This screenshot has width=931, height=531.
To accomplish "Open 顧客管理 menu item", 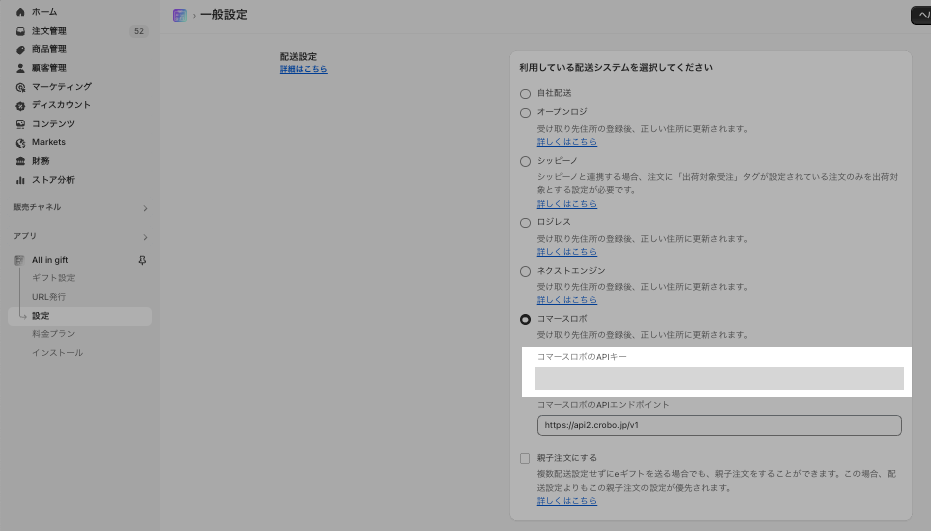I will point(49,68).
